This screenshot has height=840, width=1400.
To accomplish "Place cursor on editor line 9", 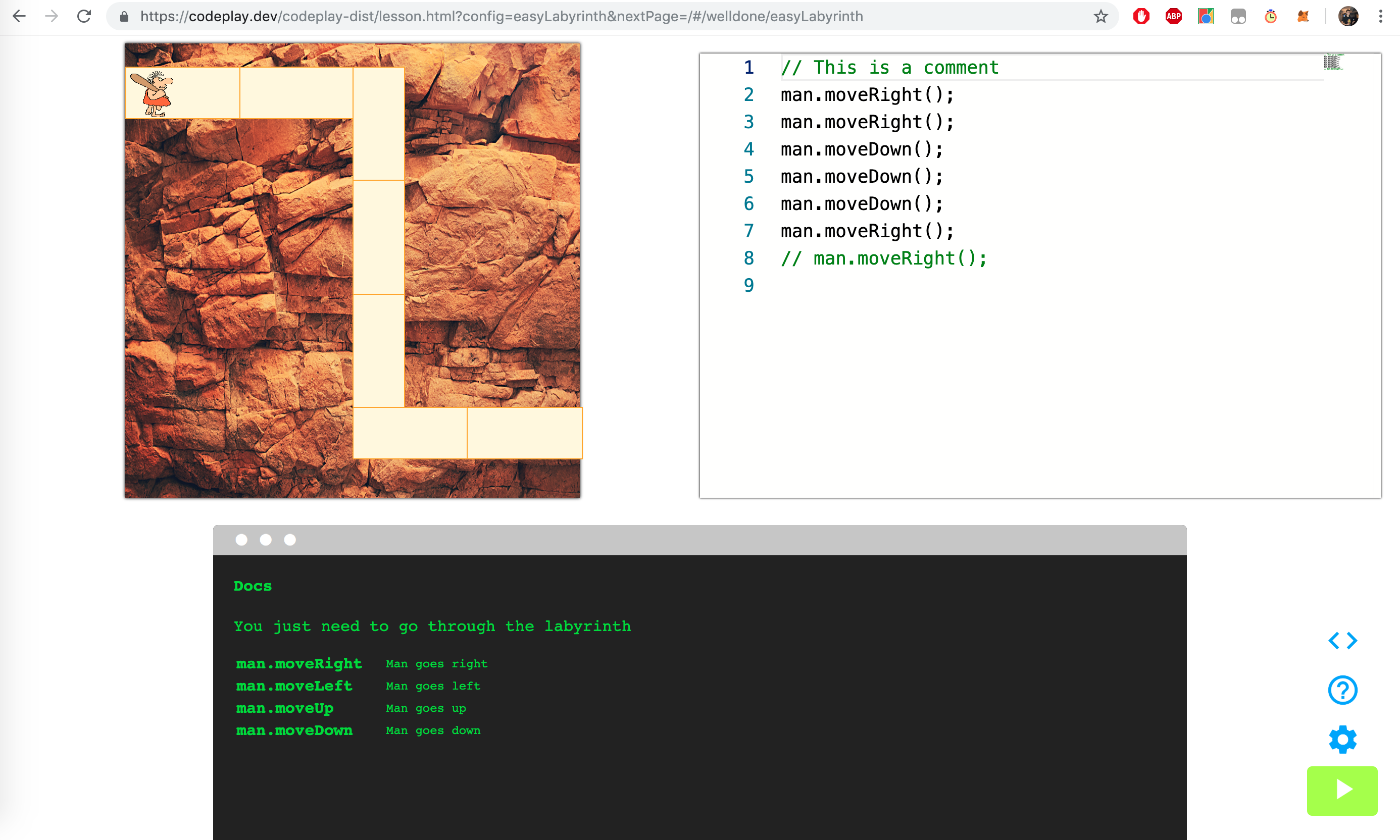I will point(849,285).
